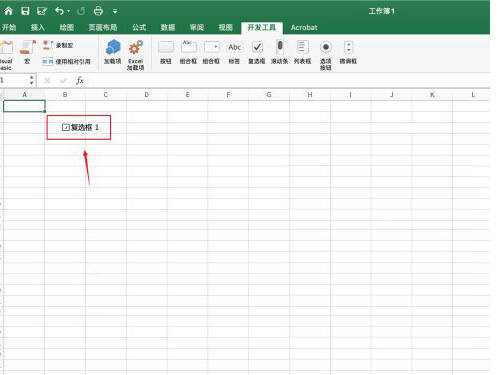Switch to the 视图 tab
The image size is (500, 375).
pos(225,27)
